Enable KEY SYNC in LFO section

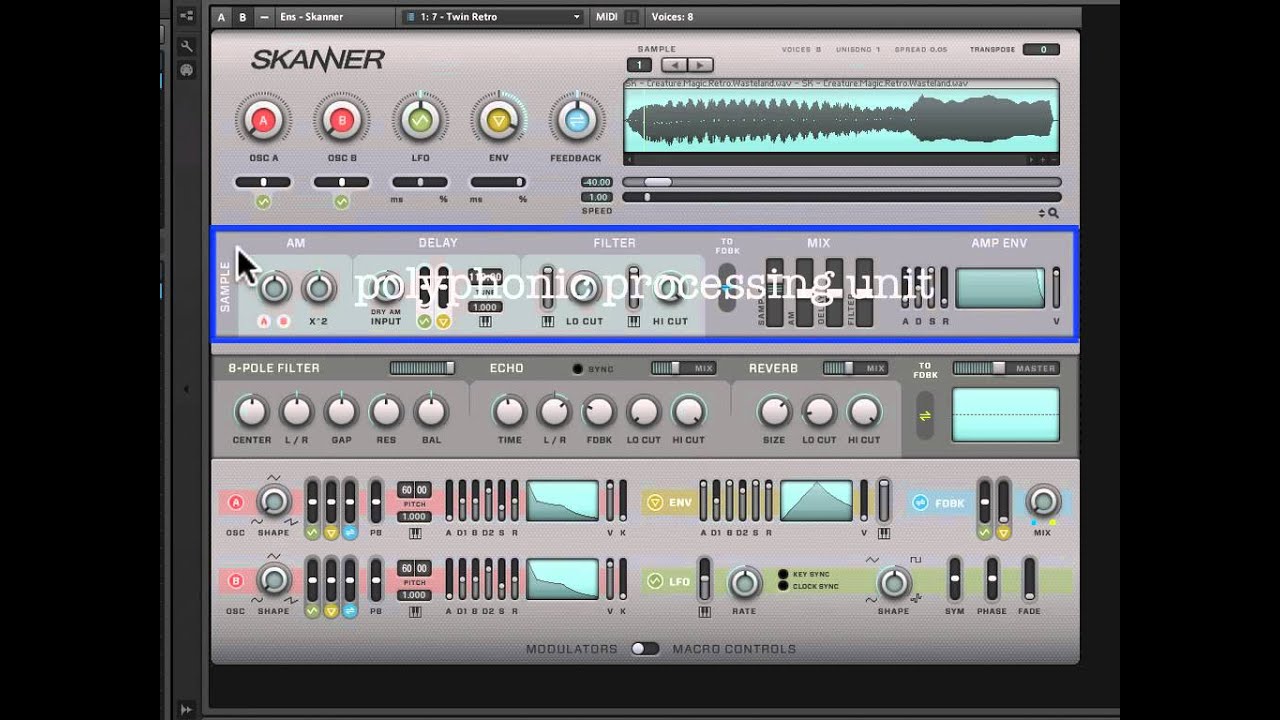[x=783, y=574]
